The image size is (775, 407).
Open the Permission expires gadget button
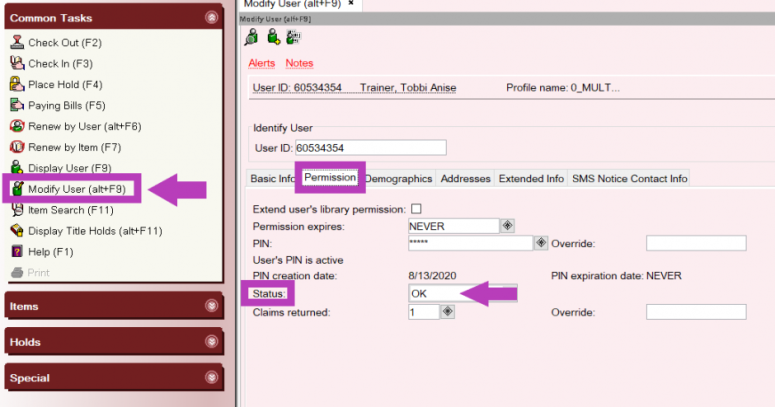[507, 226]
